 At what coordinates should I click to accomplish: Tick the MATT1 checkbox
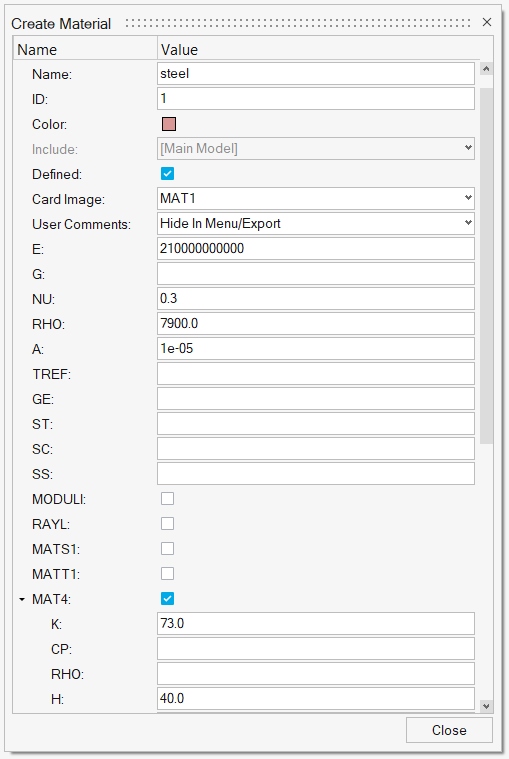167,574
